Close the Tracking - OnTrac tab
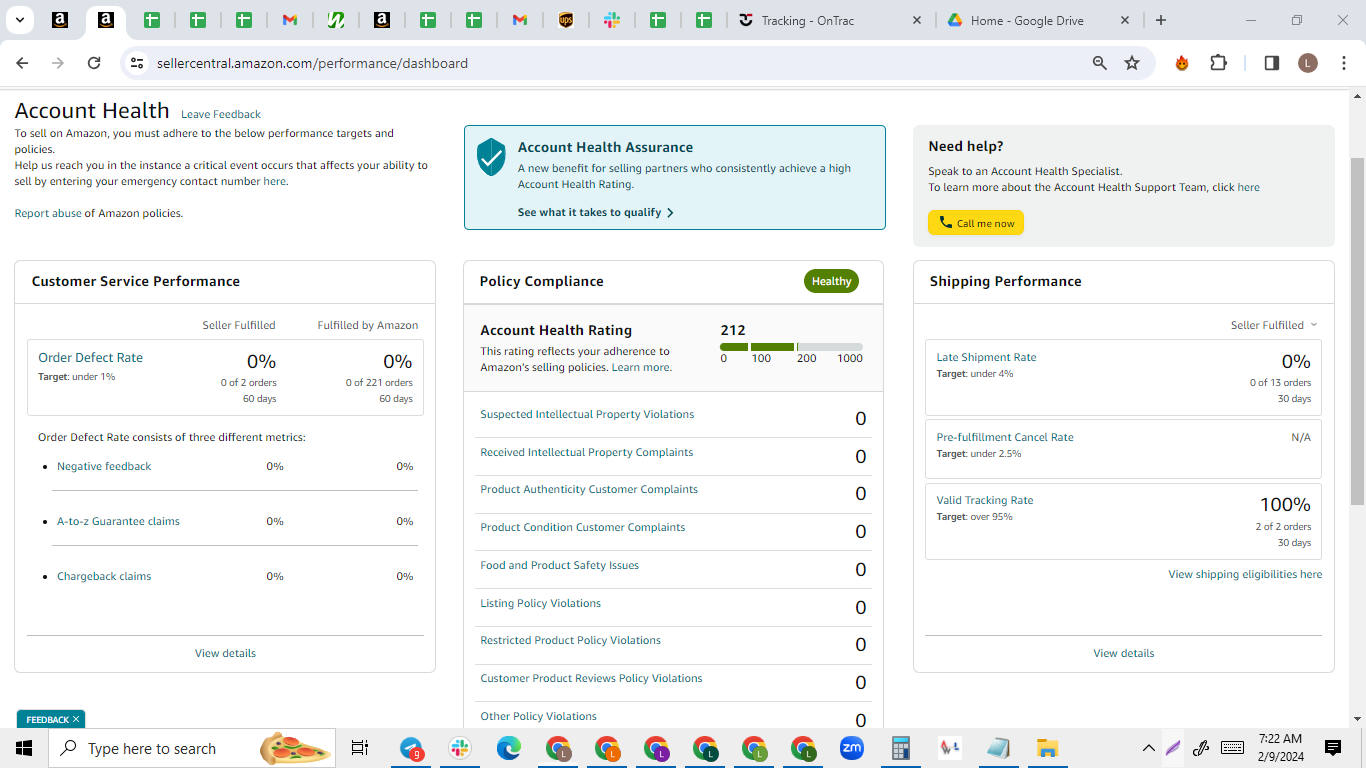 click(918, 20)
